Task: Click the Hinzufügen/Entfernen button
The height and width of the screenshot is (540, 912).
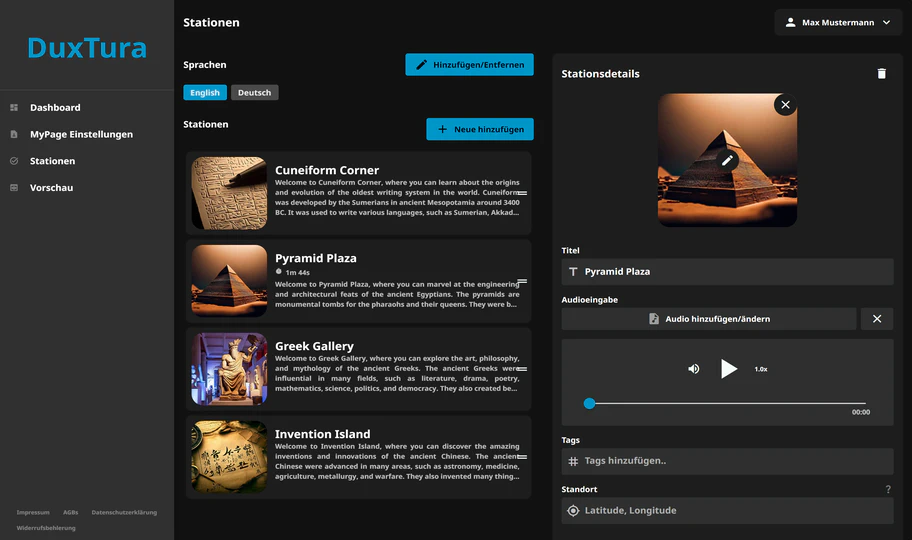Action: click(x=469, y=65)
